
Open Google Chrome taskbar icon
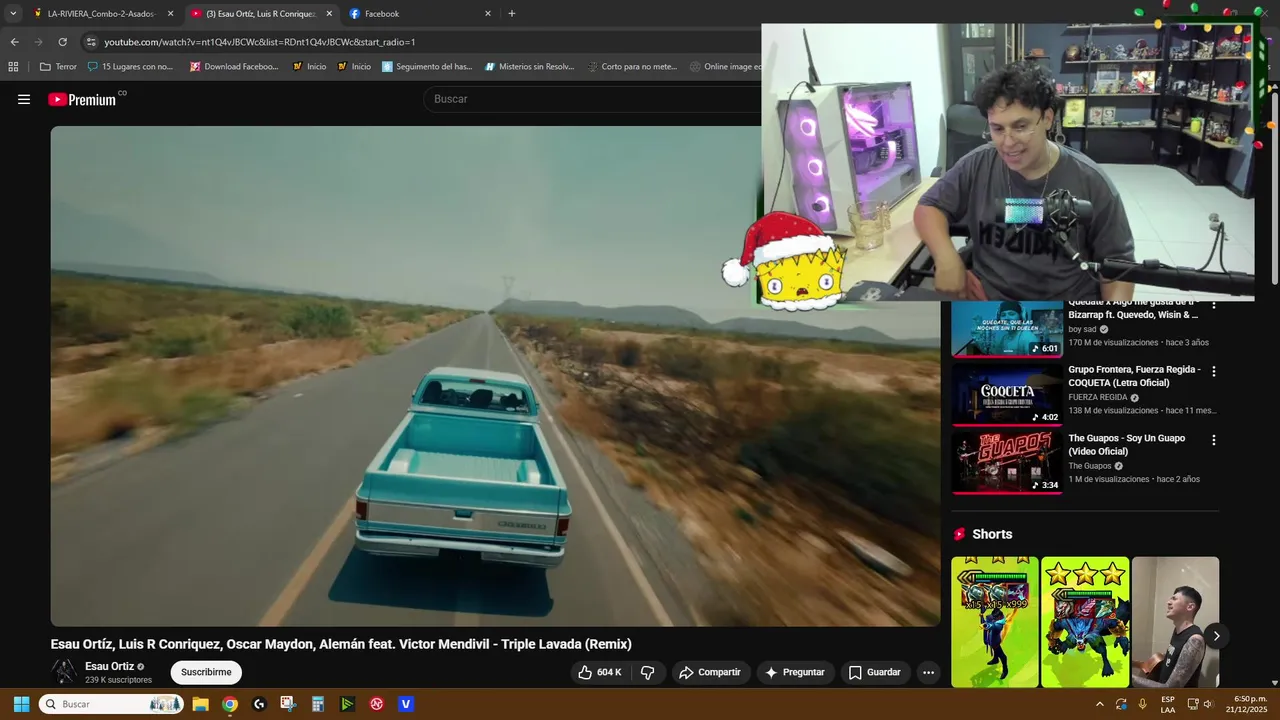coord(230,704)
